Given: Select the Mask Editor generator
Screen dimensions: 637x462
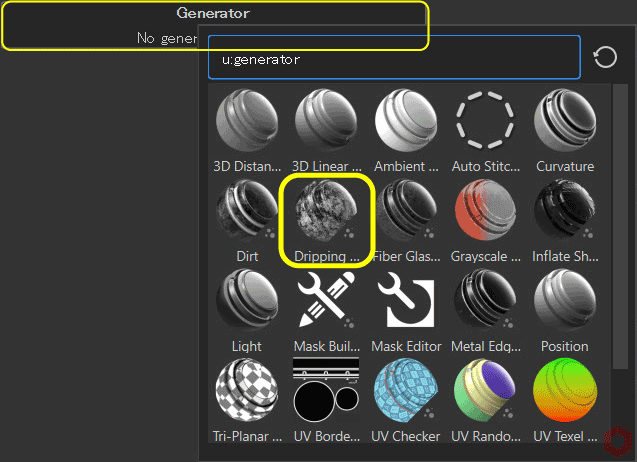Looking at the screenshot, I should point(406,311).
